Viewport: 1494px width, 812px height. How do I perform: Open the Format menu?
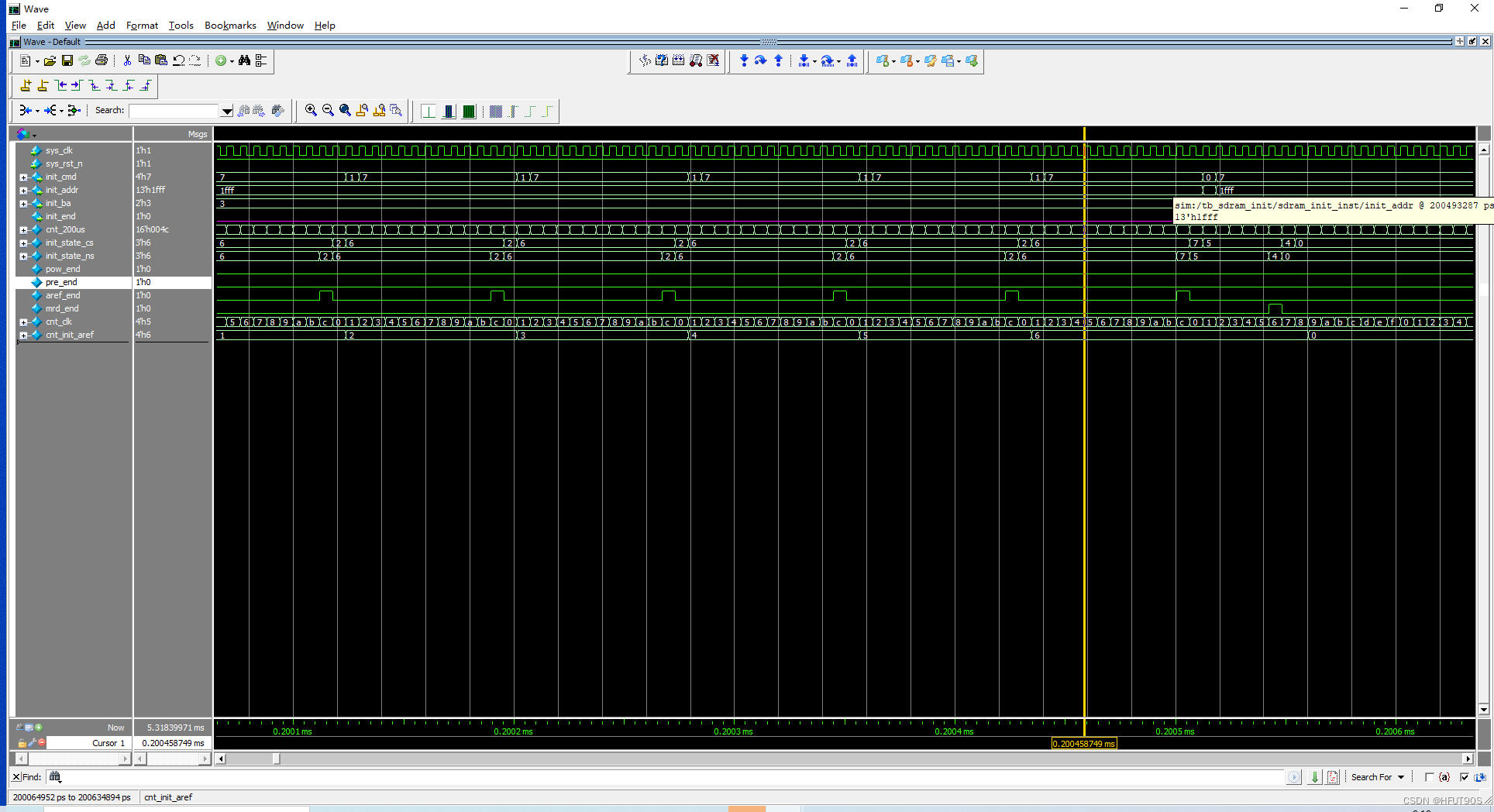[142, 26]
